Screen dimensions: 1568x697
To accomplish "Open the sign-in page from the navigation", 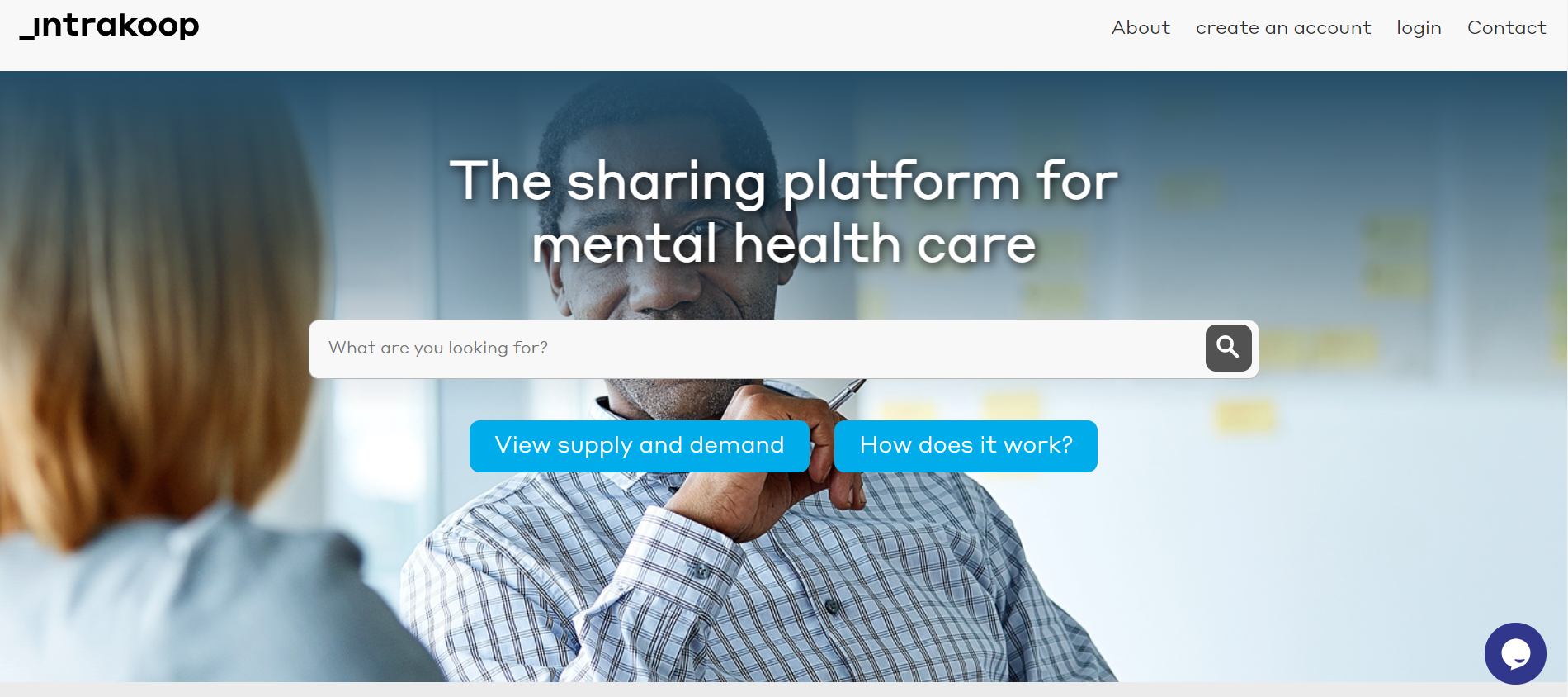I will (1419, 28).
